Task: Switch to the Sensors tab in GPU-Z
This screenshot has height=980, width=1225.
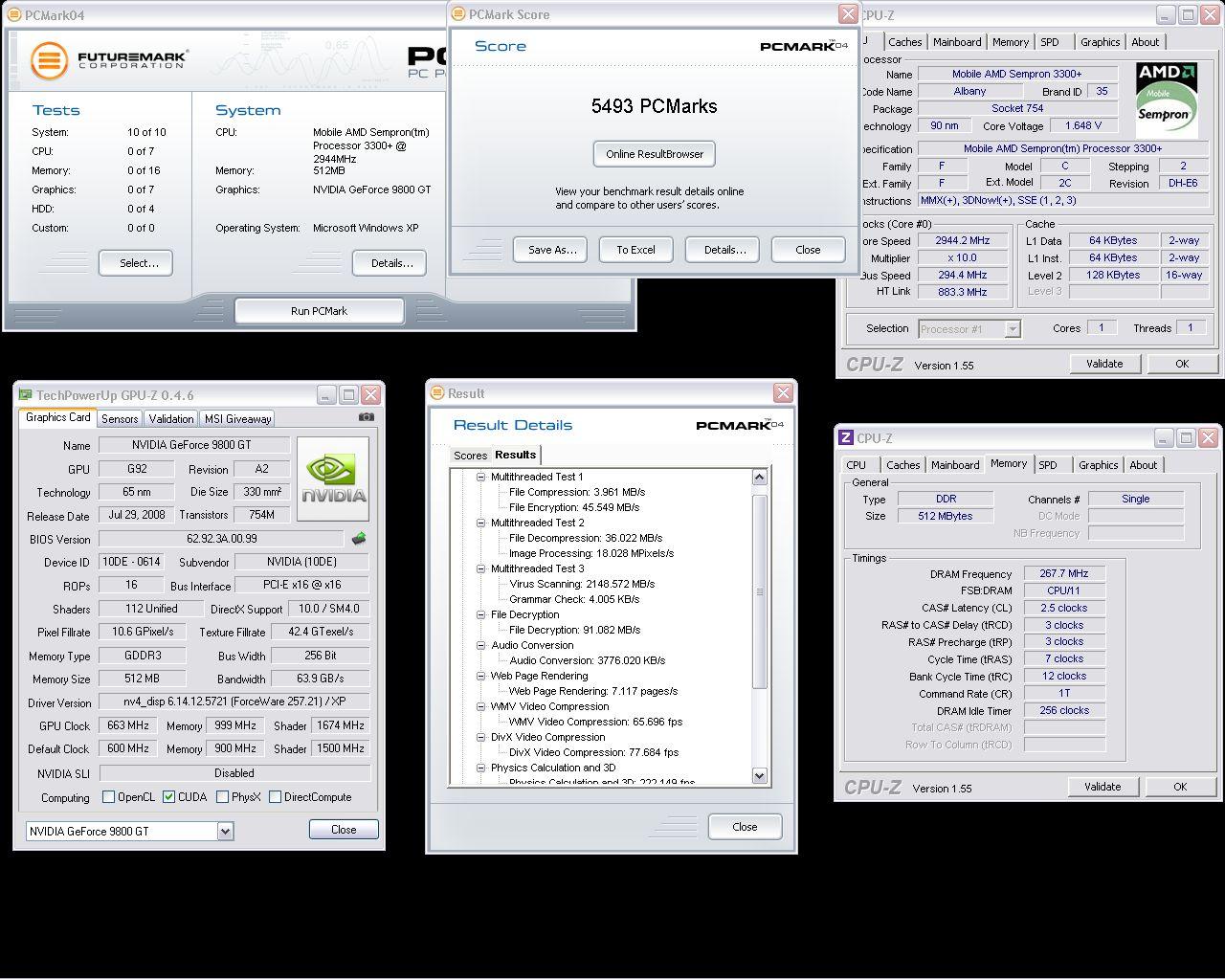Action: click(120, 418)
